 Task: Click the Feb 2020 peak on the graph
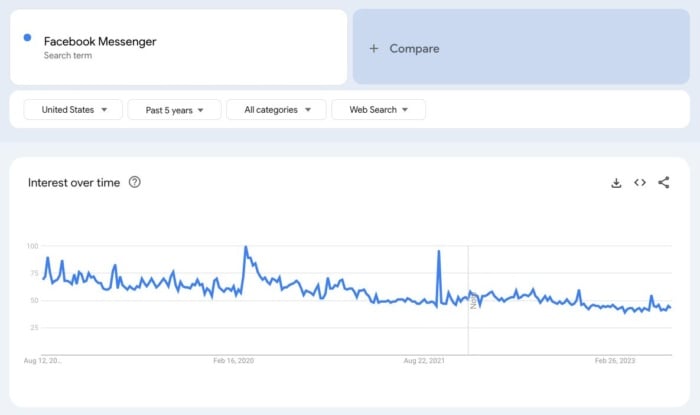(x=246, y=247)
